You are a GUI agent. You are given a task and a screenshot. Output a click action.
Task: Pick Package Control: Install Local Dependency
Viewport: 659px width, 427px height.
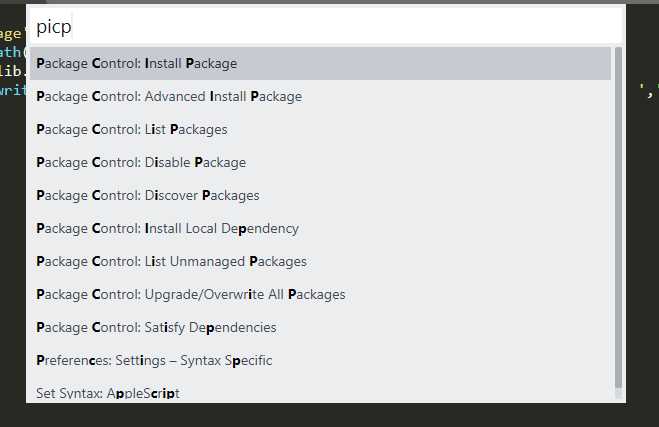pos(167,229)
